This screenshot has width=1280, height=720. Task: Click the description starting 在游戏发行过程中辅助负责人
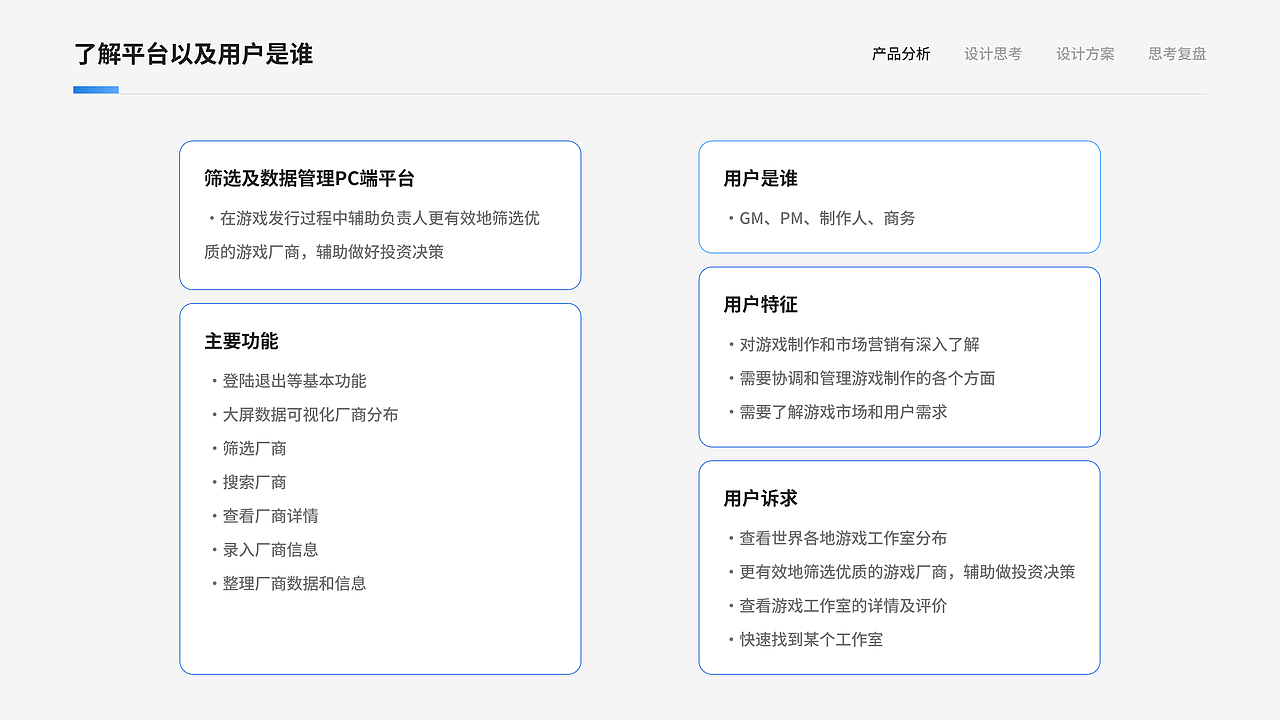(372, 235)
